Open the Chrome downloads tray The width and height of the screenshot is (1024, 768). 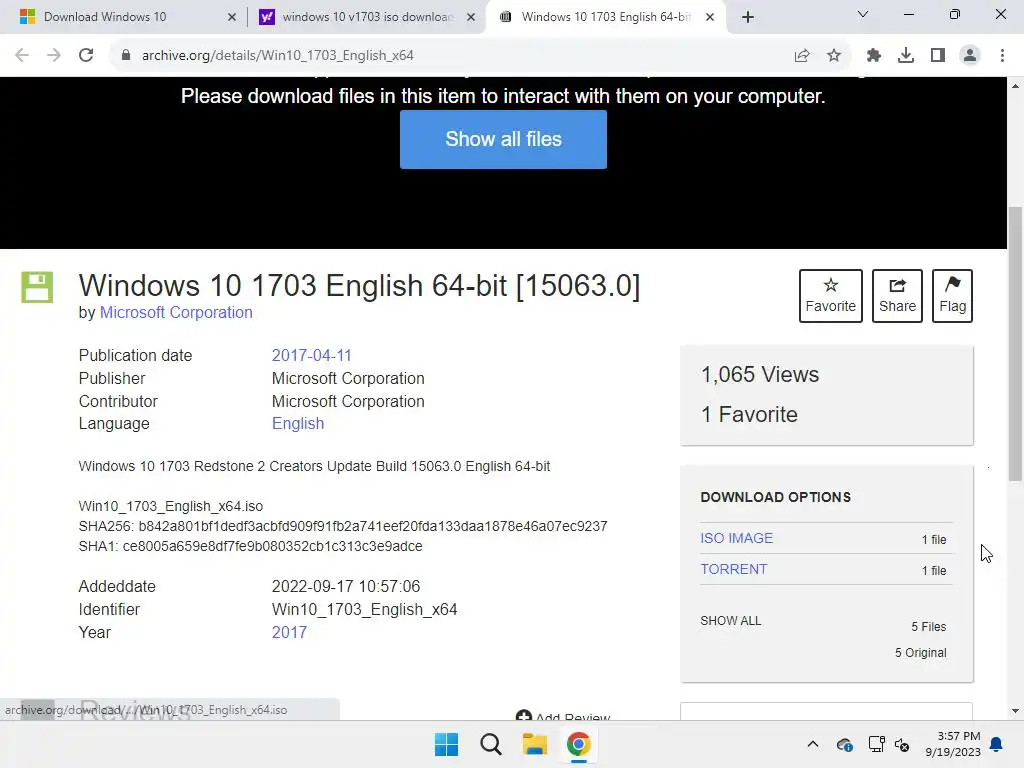click(906, 56)
